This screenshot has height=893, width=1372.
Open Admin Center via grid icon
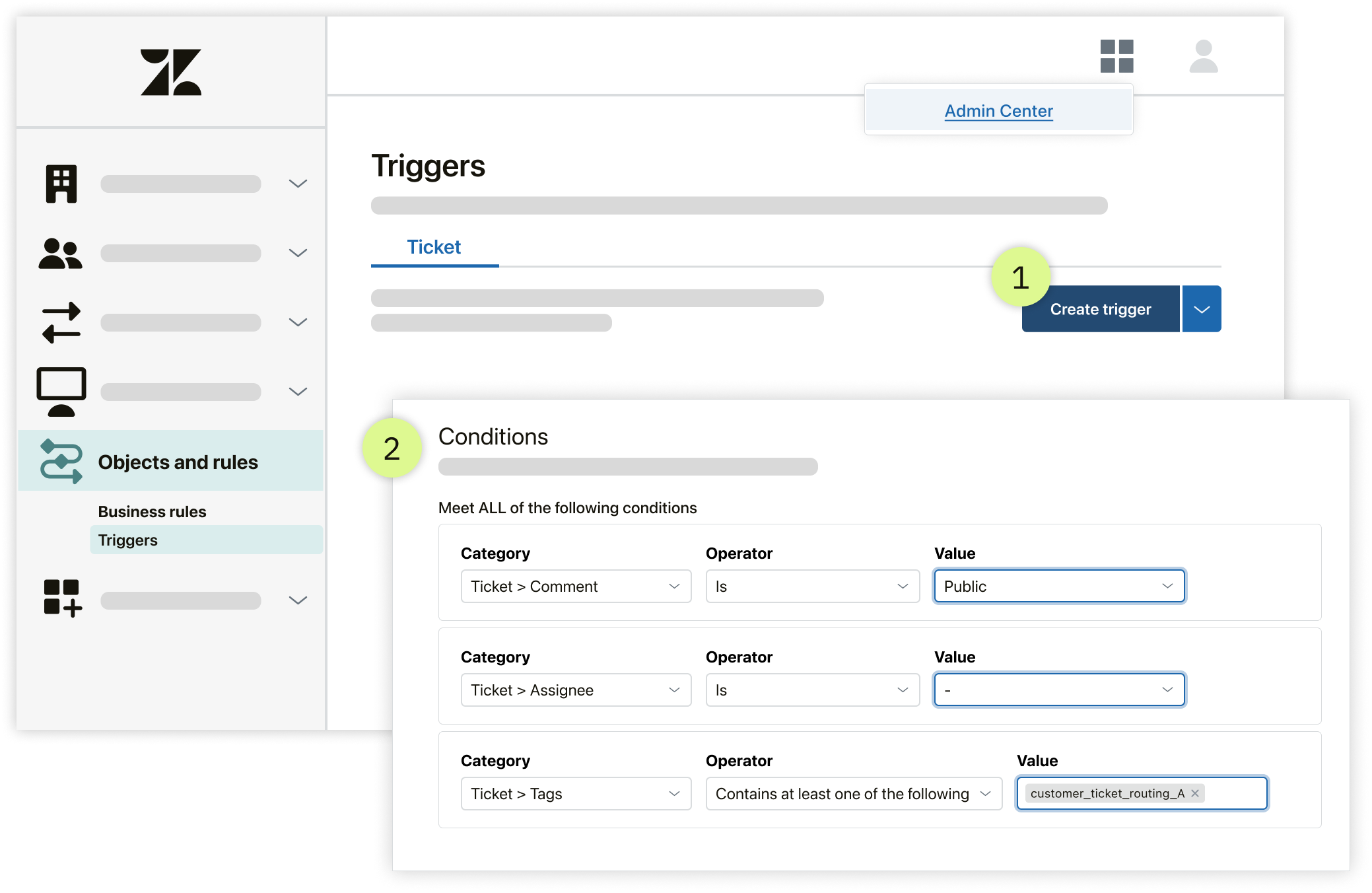tap(1117, 57)
